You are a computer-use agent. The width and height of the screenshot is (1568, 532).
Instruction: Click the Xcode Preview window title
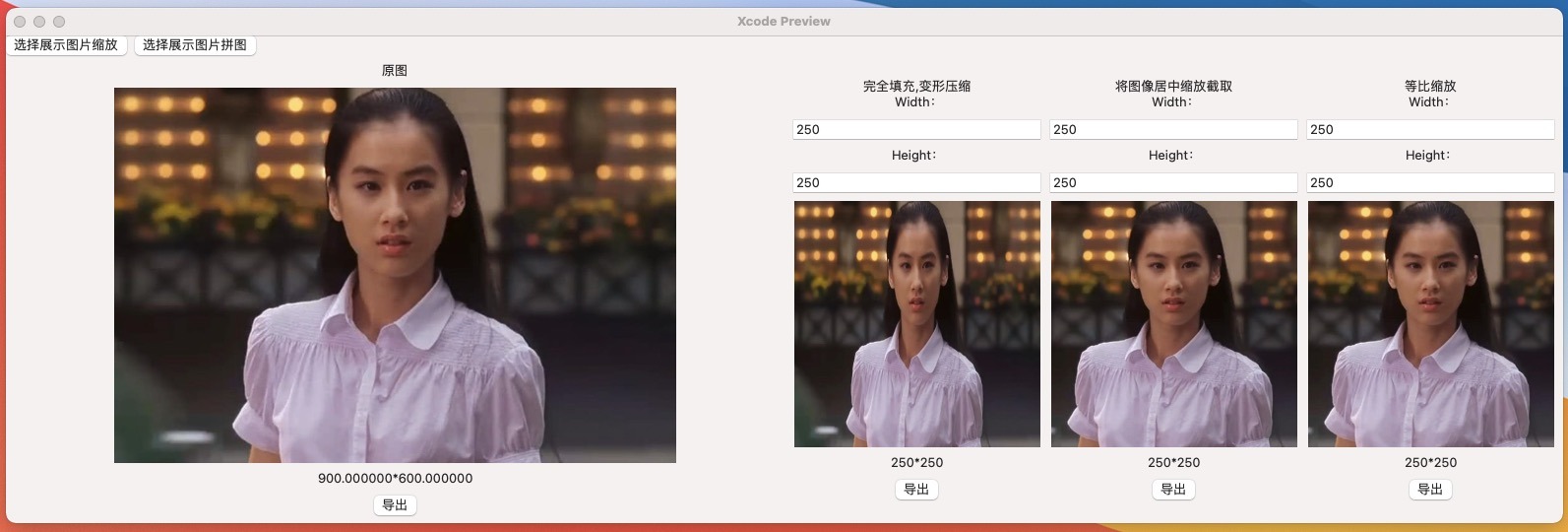[784, 21]
